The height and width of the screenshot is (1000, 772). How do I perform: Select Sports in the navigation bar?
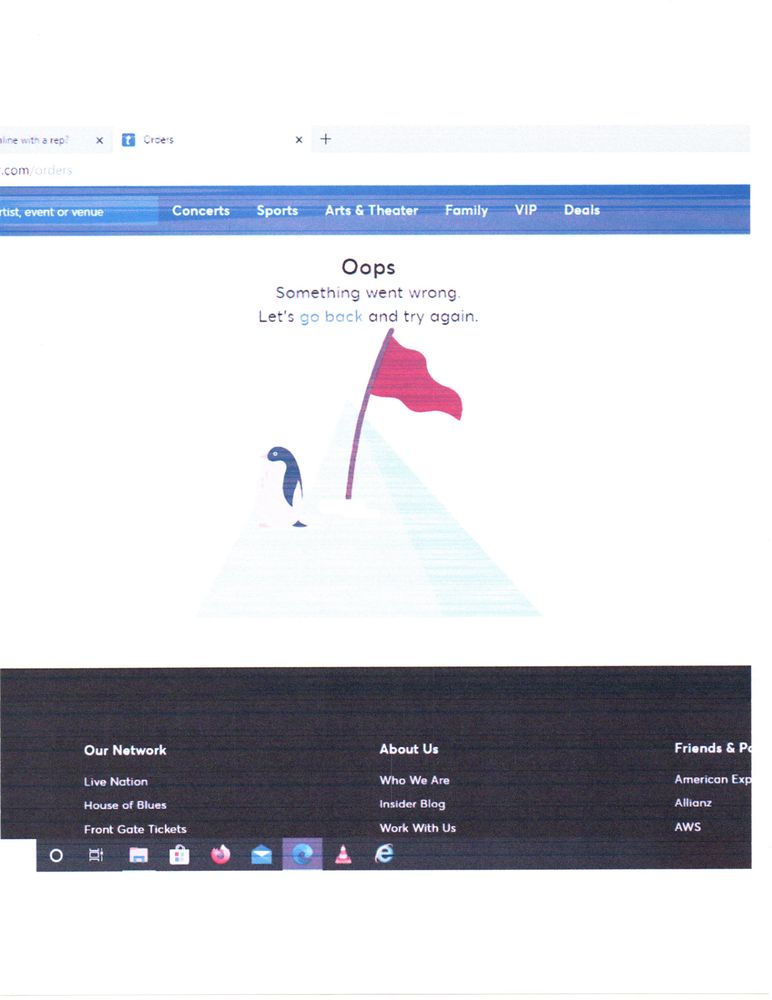pyautogui.click(x=277, y=211)
